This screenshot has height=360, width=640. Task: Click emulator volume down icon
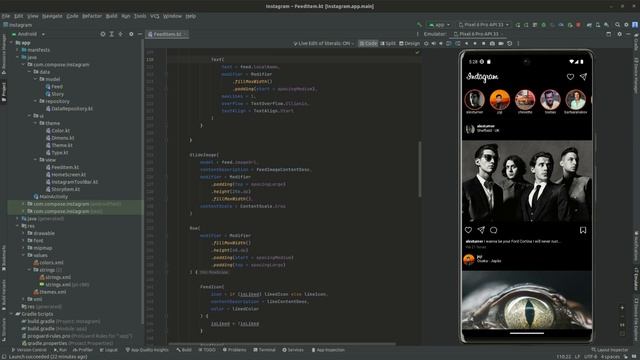(x=441, y=43)
